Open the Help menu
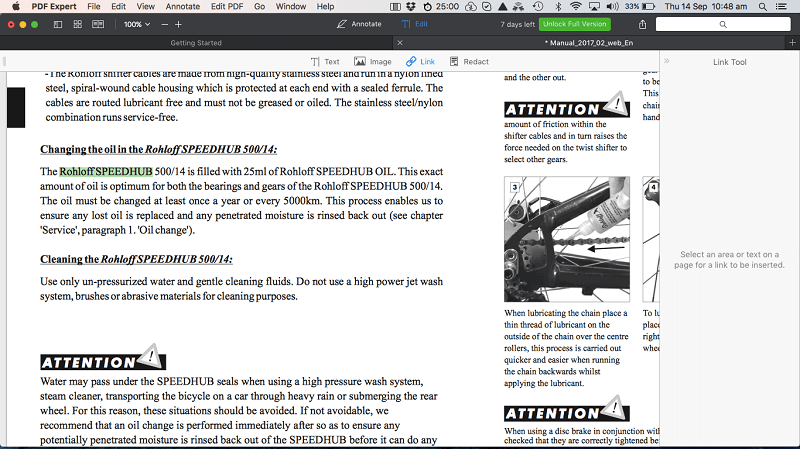 (x=326, y=7)
